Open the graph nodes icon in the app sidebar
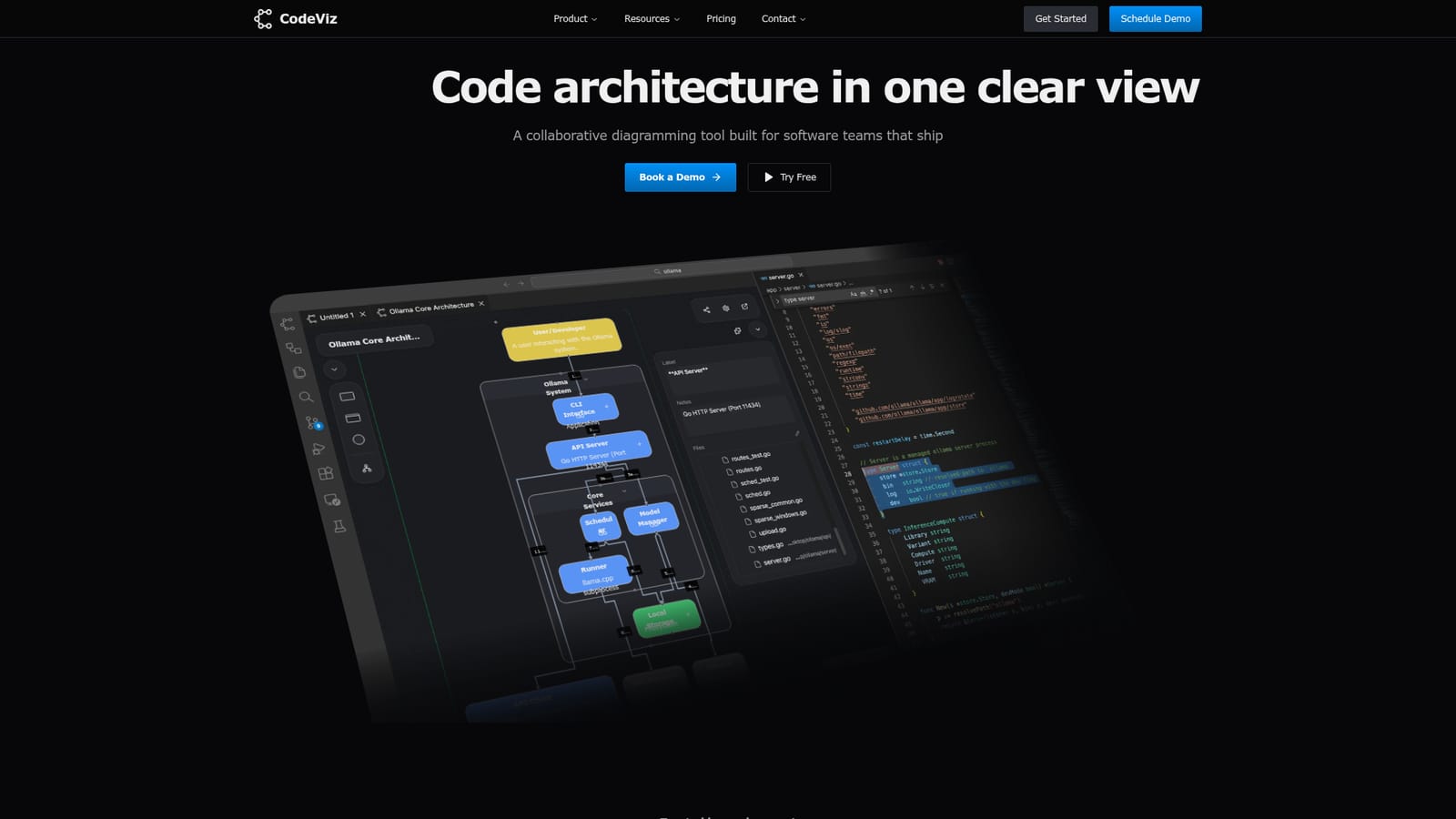Viewport: 1456px width, 819px height. (x=288, y=324)
